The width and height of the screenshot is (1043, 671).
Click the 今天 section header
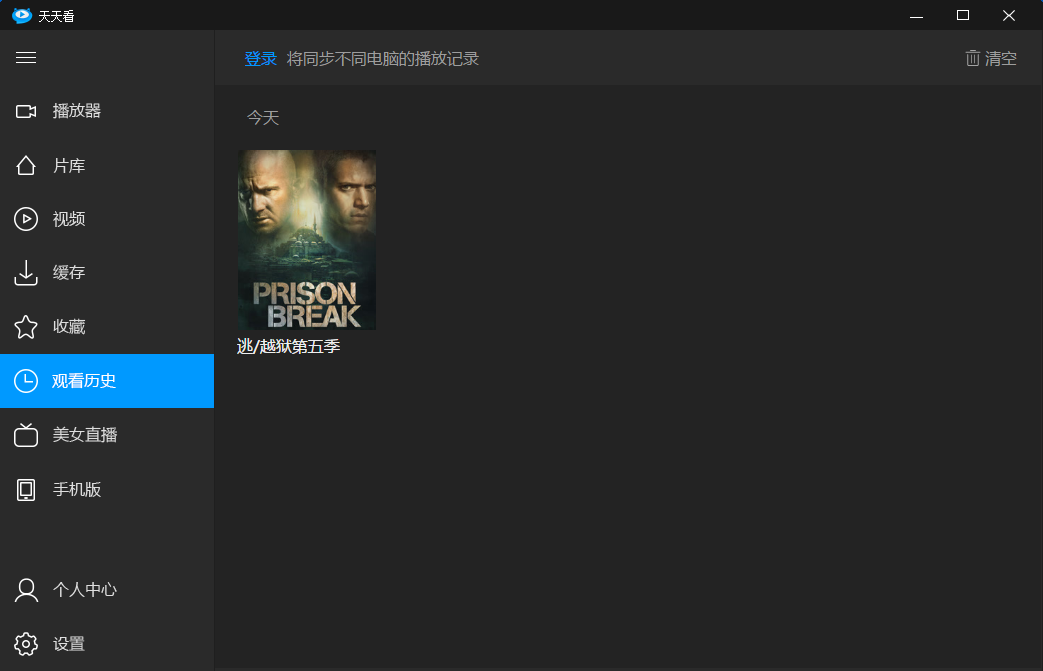(262, 118)
